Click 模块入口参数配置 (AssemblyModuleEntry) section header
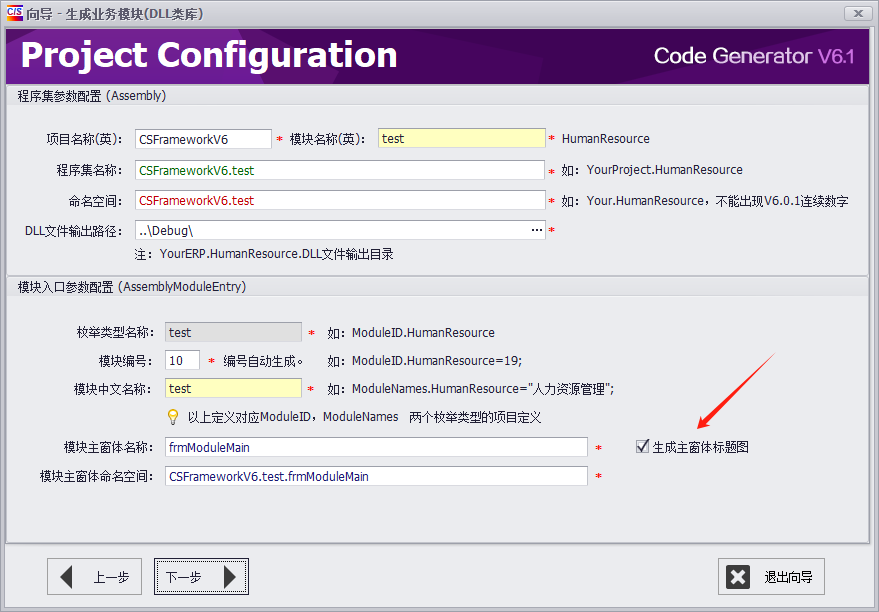This screenshot has height=612, width=879. (132, 287)
